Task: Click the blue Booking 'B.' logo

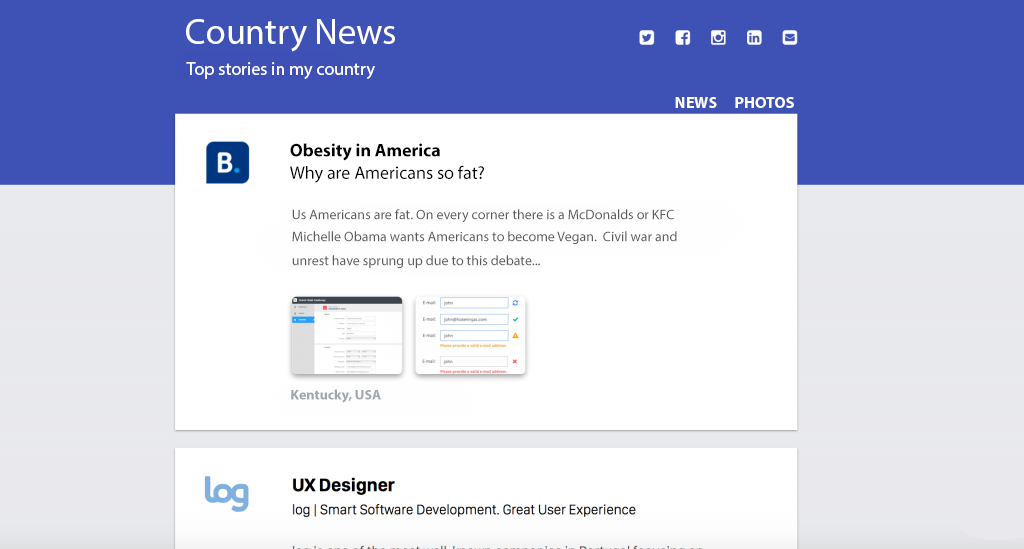Action: pos(227,163)
